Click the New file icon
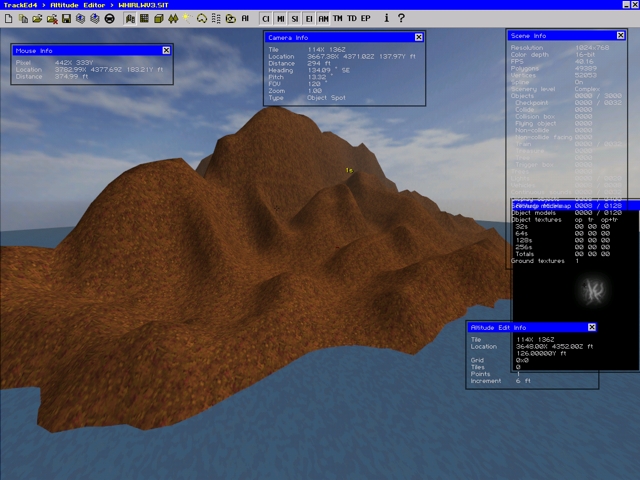Viewport: 640px width, 480px height. tap(9, 19)
